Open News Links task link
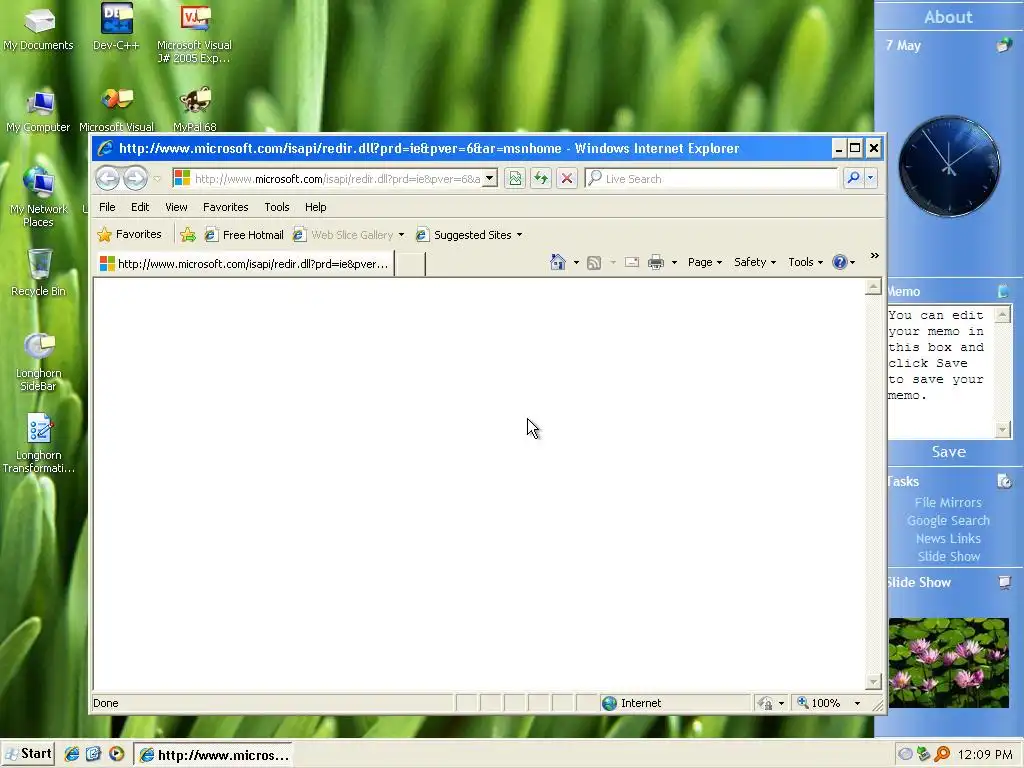Screen dimensions: 1024x768 pyautogui.click(x=948, y=539)
